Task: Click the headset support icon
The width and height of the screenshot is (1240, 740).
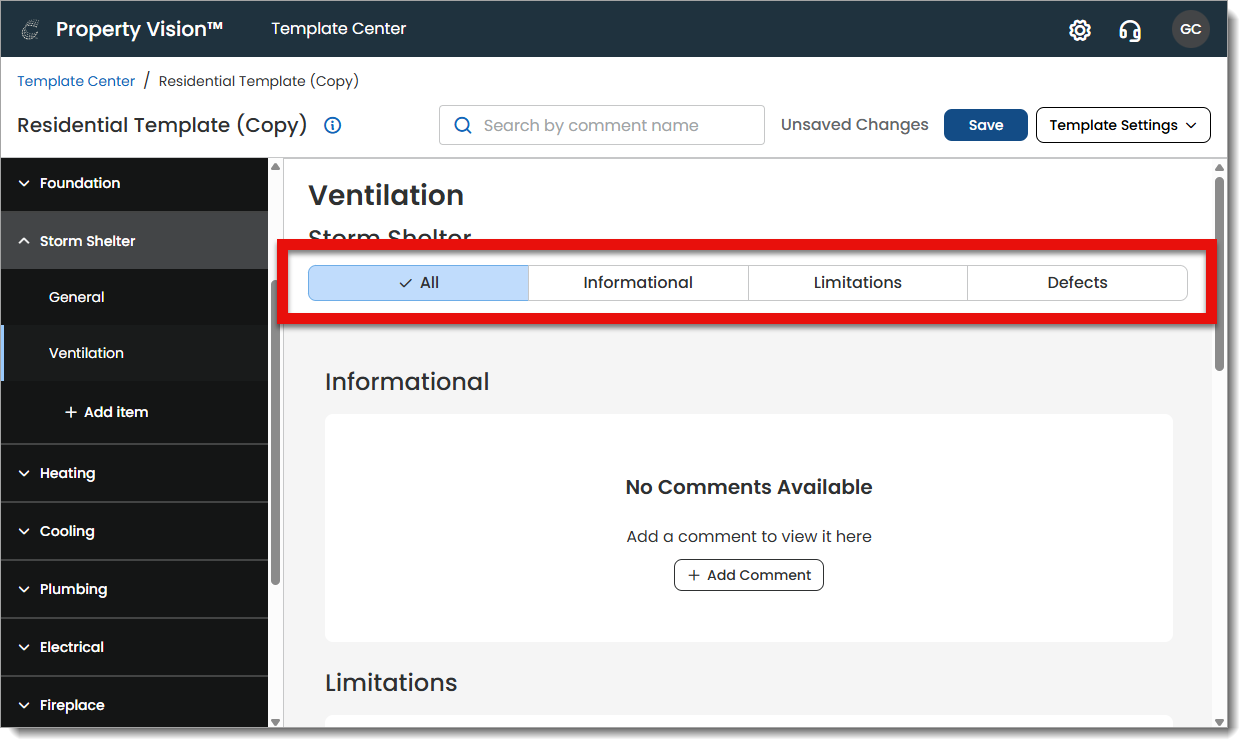Action: pyautogui.click(x=1130, y=30)
